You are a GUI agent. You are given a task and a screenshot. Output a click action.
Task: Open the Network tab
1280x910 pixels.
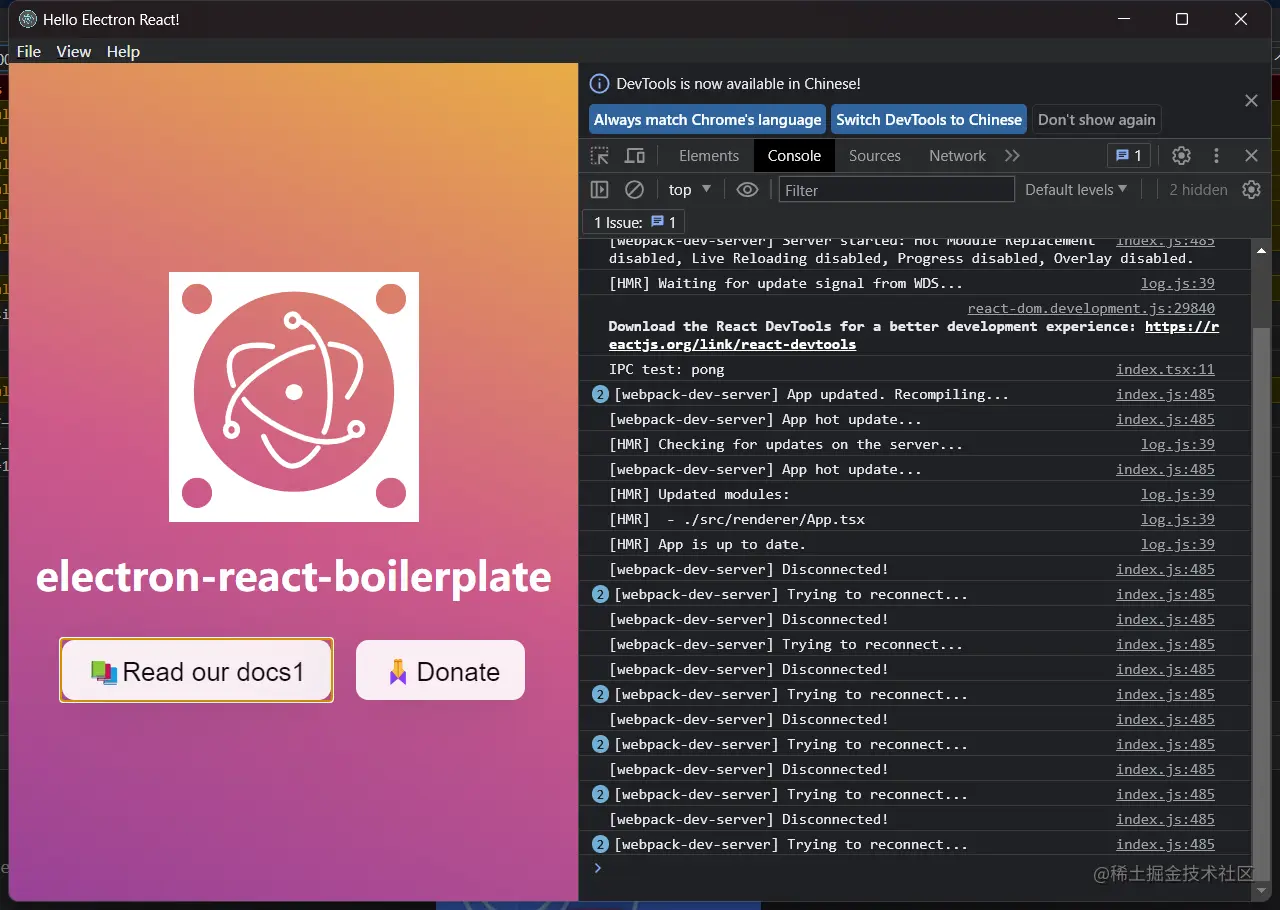click(957, 156)
